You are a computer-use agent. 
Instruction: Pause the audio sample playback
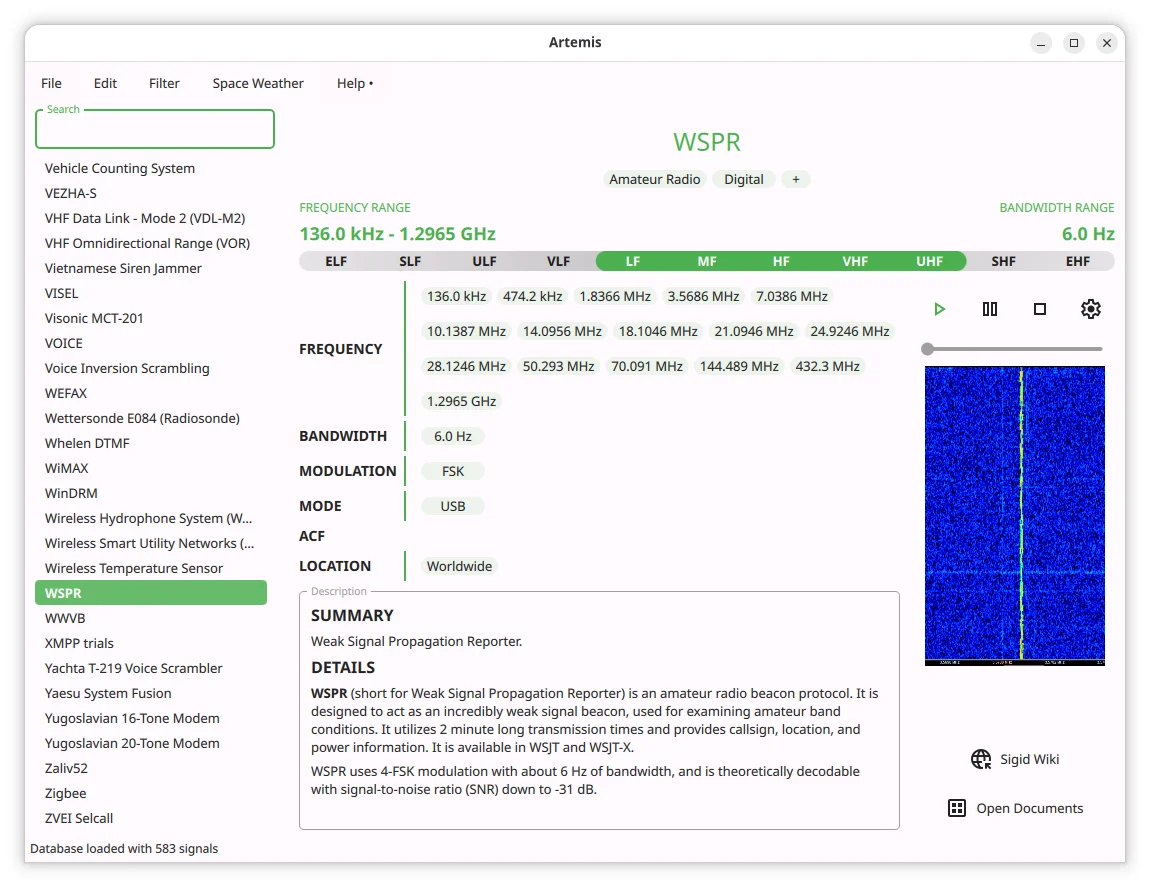989,309
